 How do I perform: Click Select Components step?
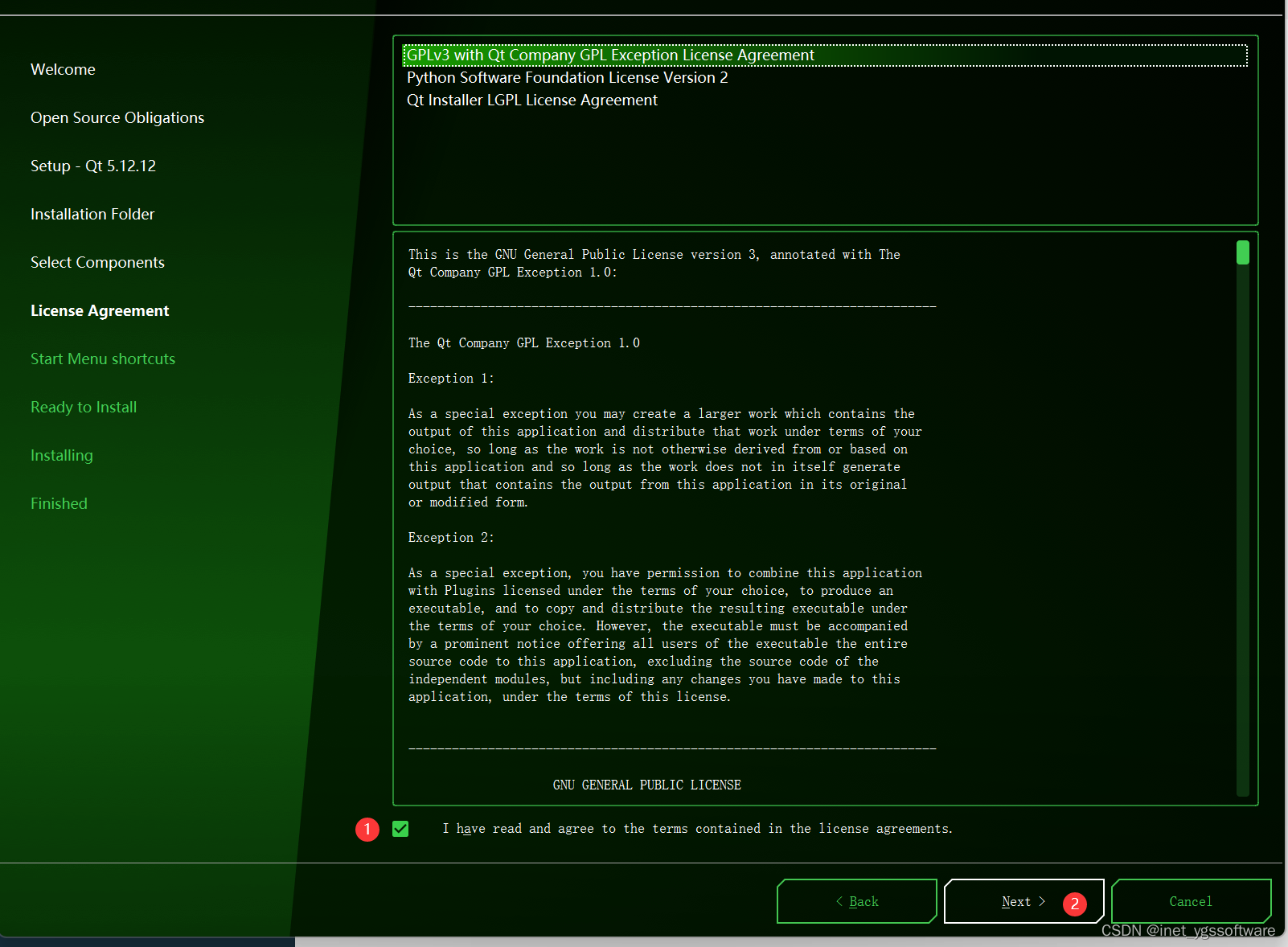click(97, 263)
